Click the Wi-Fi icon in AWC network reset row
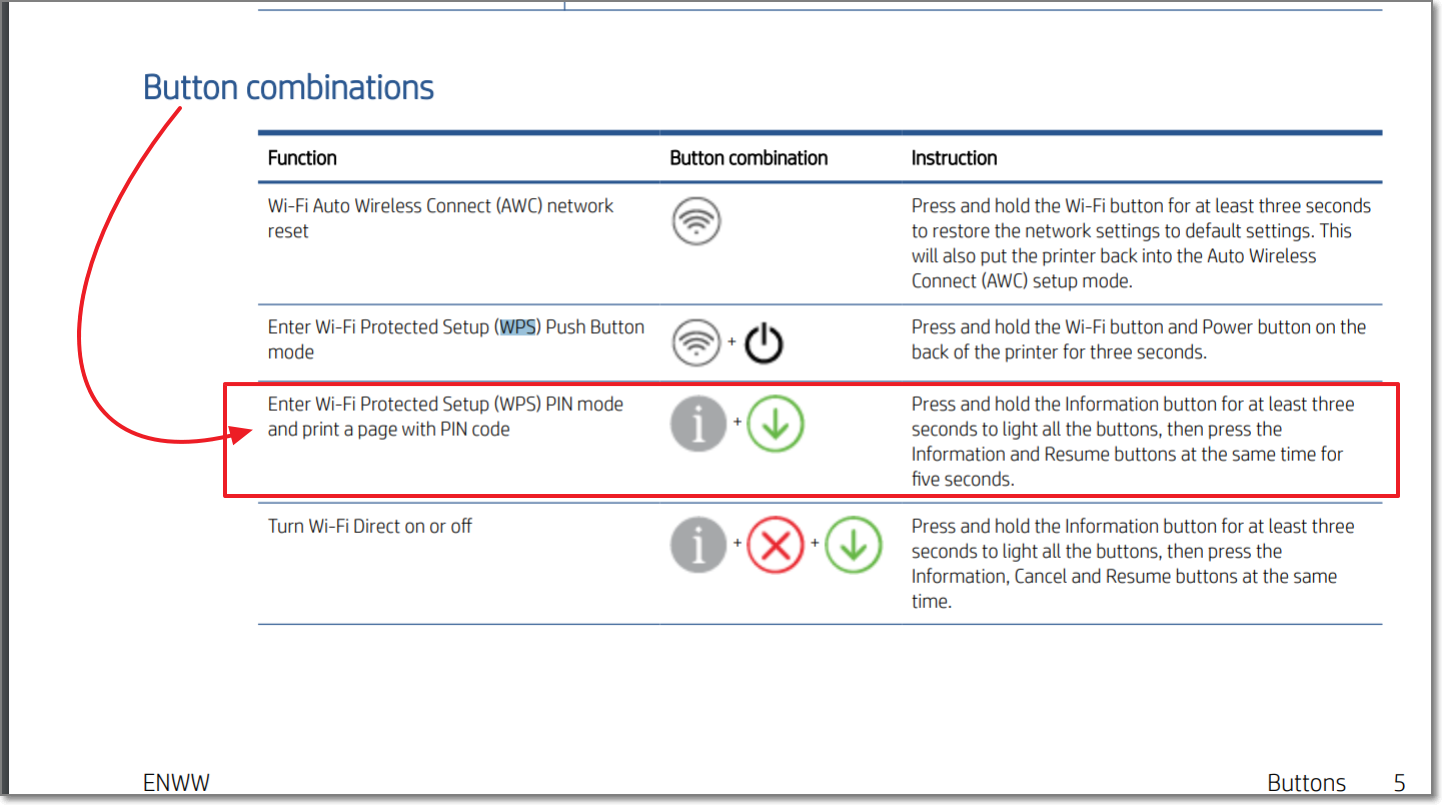1442x805 pixels. [696, 221]
